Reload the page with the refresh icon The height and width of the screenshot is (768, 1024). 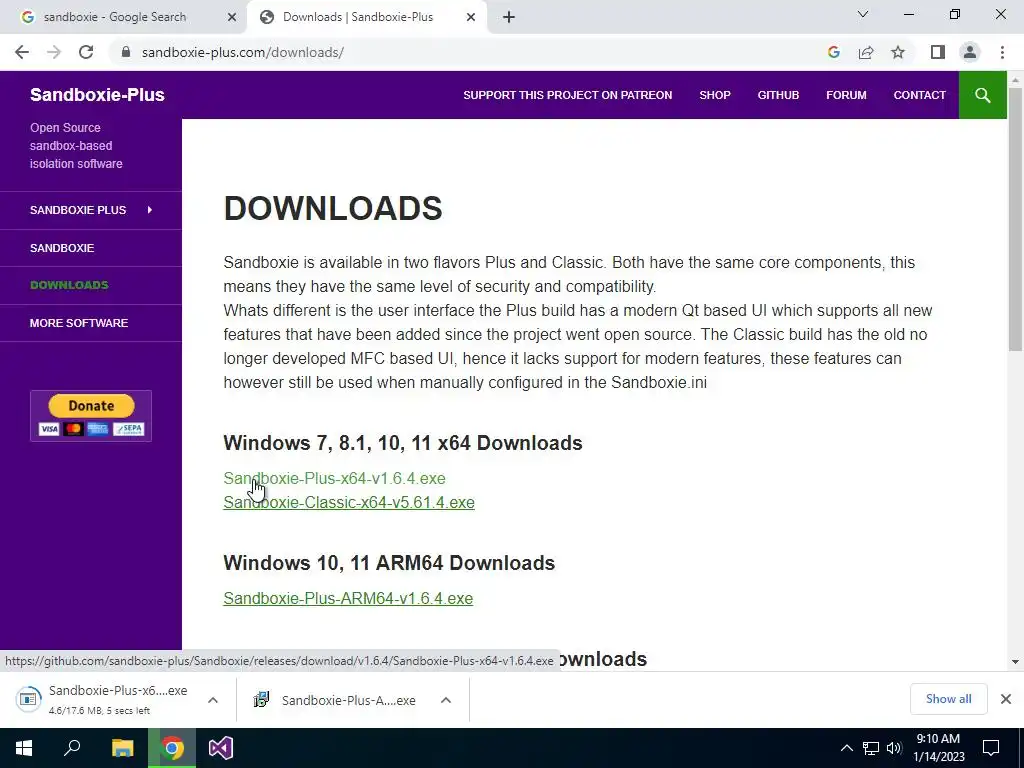click(x=86, y=52)
